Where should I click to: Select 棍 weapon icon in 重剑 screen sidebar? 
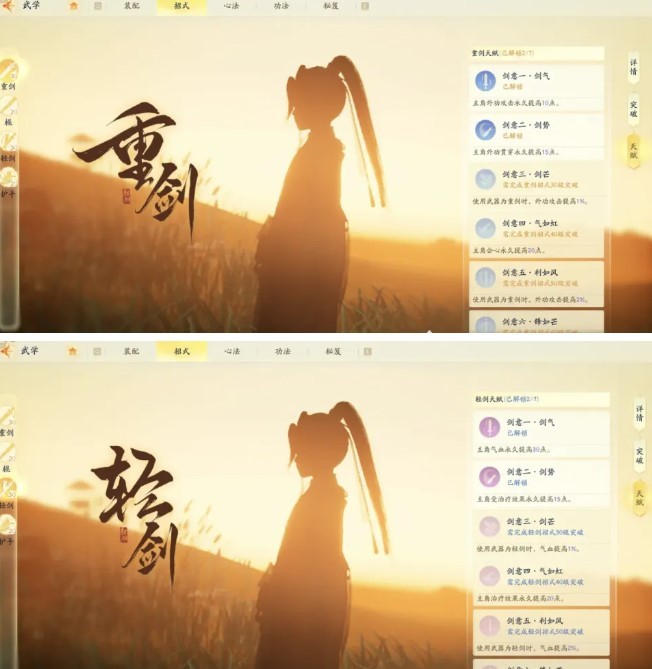point(9,106)
